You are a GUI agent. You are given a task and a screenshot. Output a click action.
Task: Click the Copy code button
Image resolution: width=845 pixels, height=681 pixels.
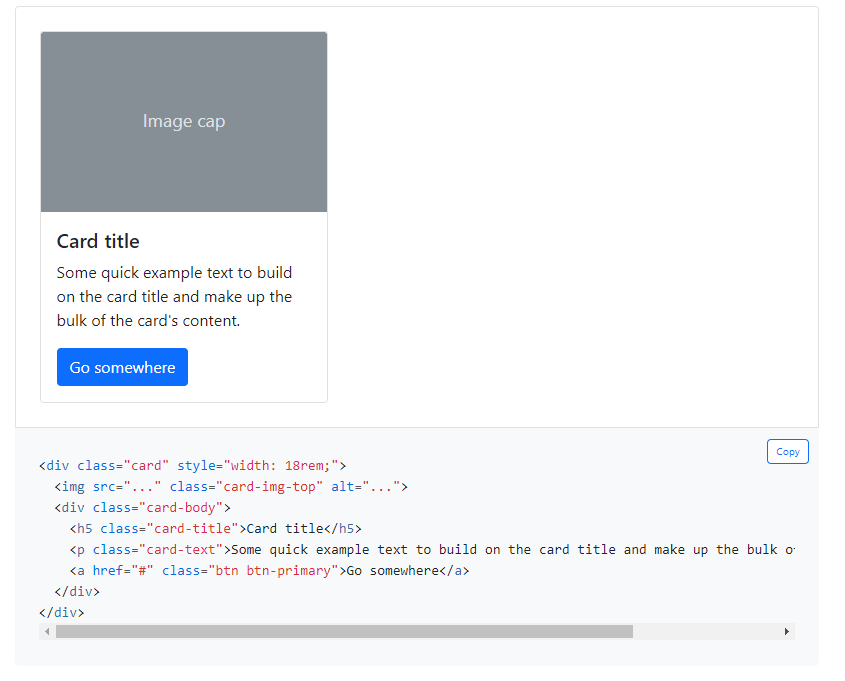tap(787, 451)
